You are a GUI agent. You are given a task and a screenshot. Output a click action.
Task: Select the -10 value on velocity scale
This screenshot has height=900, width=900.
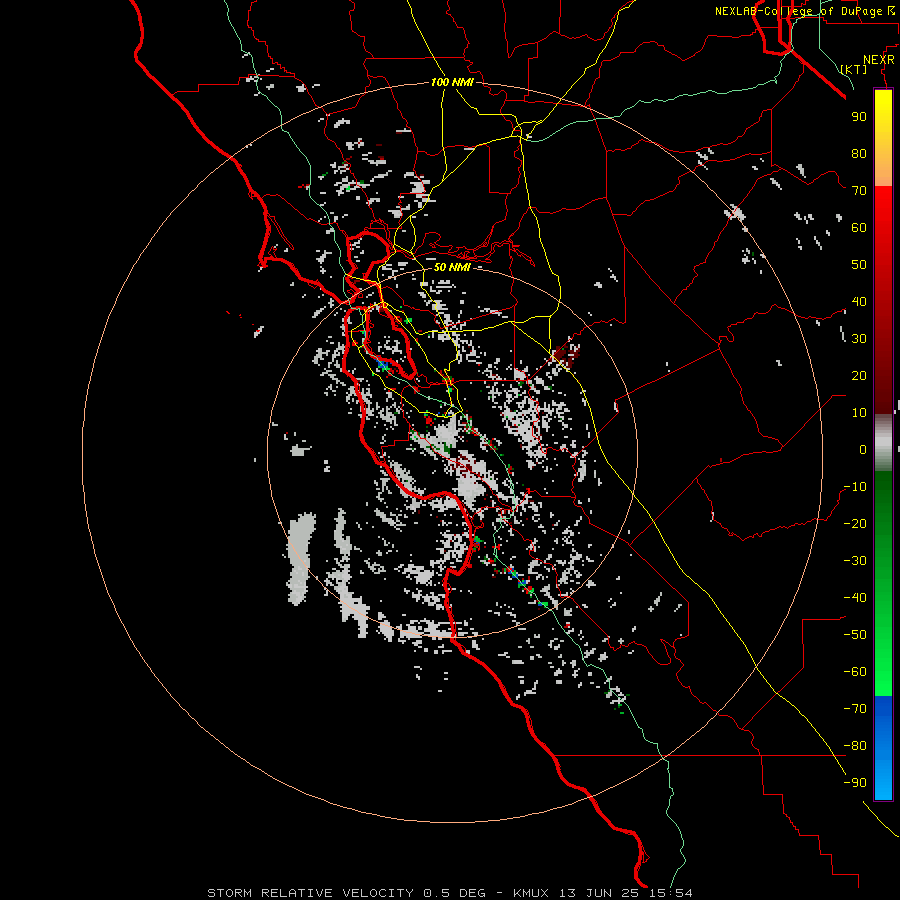click(x=855, y=487)
